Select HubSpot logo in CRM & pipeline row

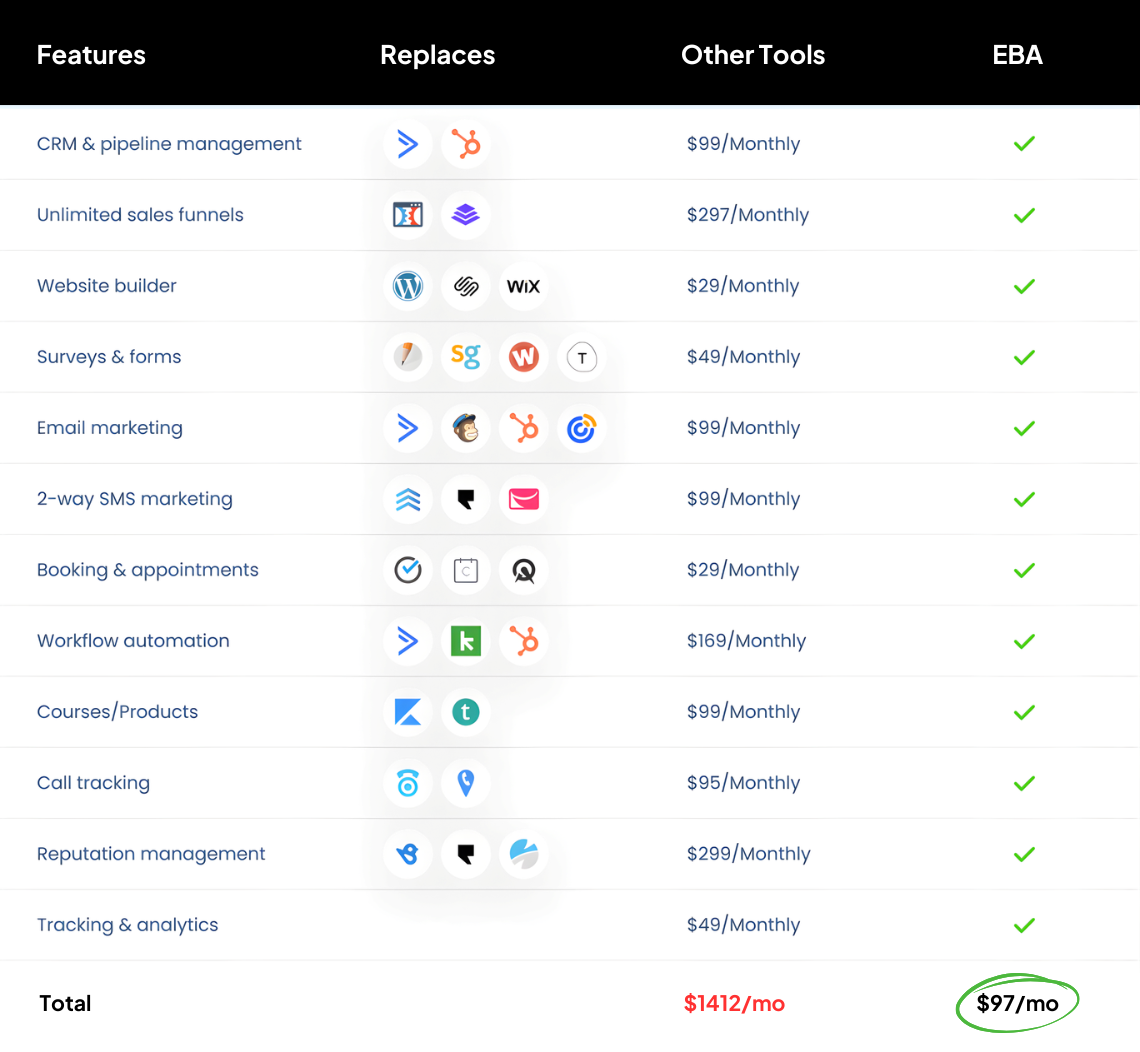(x=465, y=144)
